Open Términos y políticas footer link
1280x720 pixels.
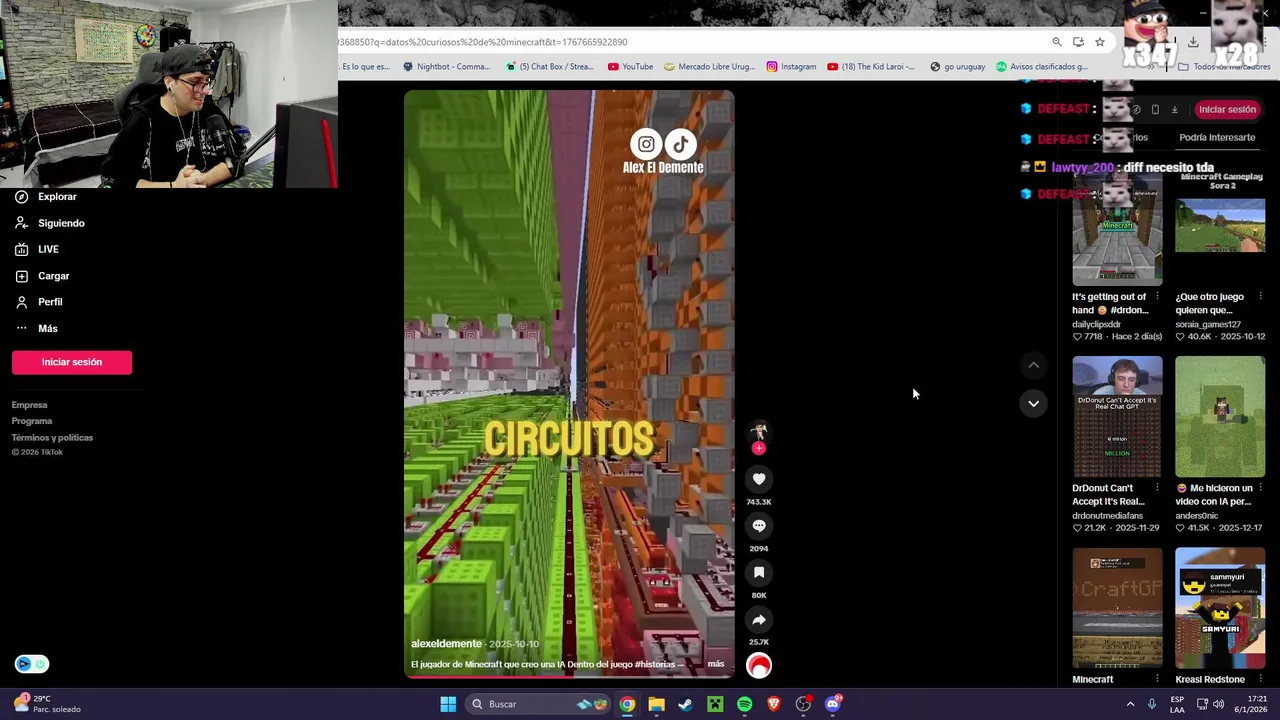(52, 437)
